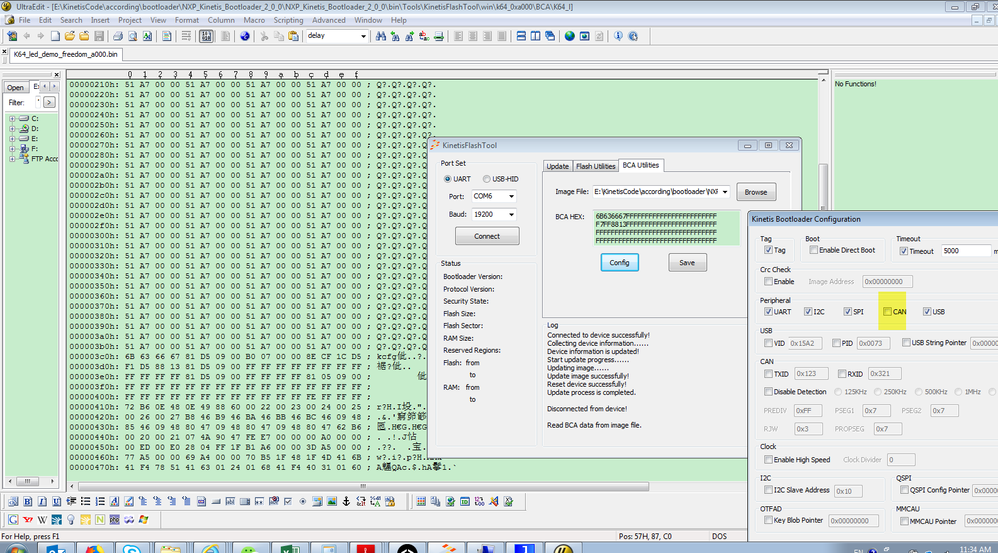Click the Bold HTML icon in bottom toolbar
This screenshot has width=998, height=553.
[x=27, y=501]
